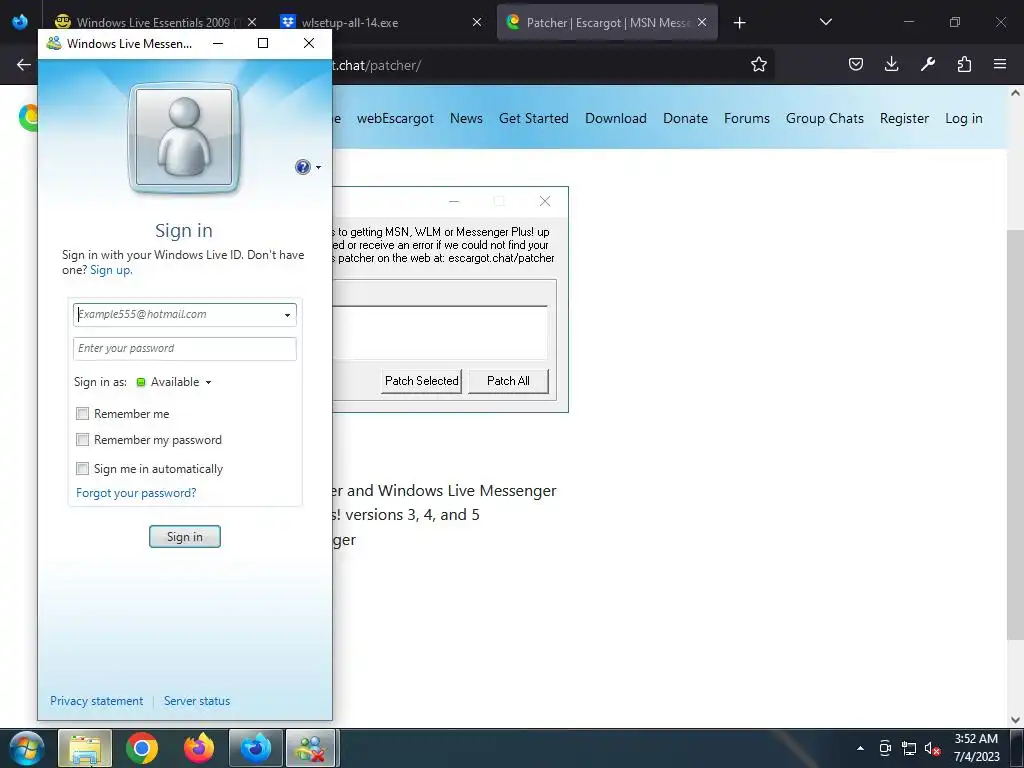Open the network tray icon
The image size is (1024, 768).
coord(908,748)
